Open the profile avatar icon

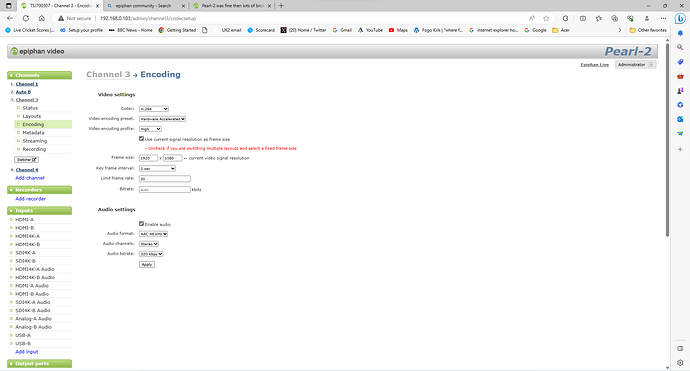coord(646,18)
